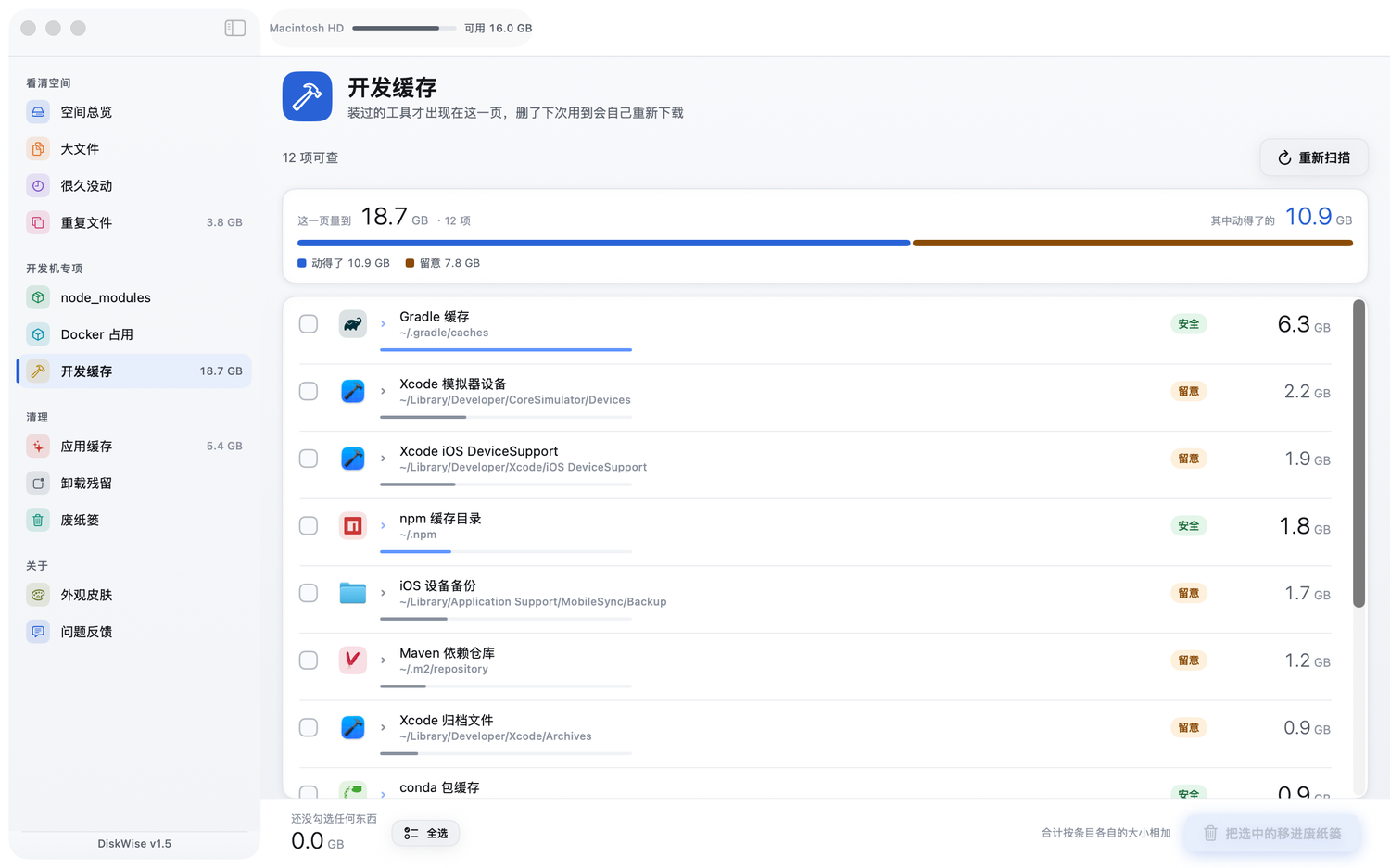Expand the Maven 依赖仓库 chevron

click(x=383, y=660)
